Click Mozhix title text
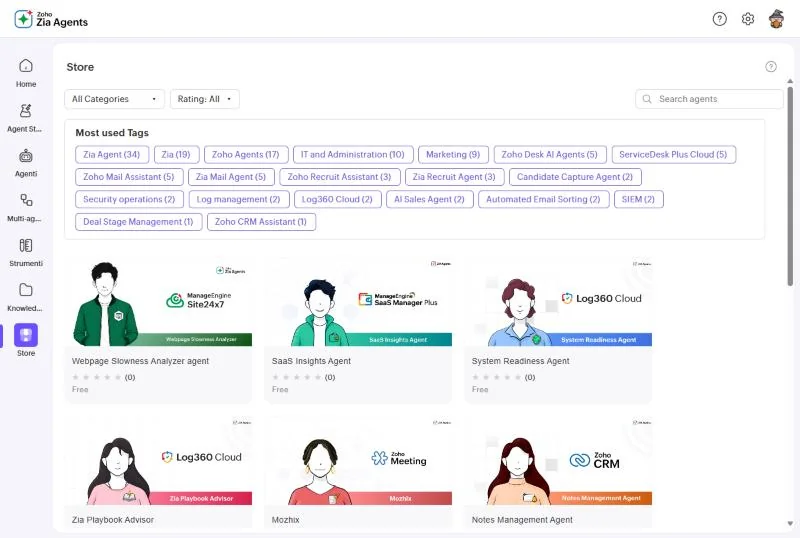Viewport: 800px width, 538px height. (x=286, y=520)
